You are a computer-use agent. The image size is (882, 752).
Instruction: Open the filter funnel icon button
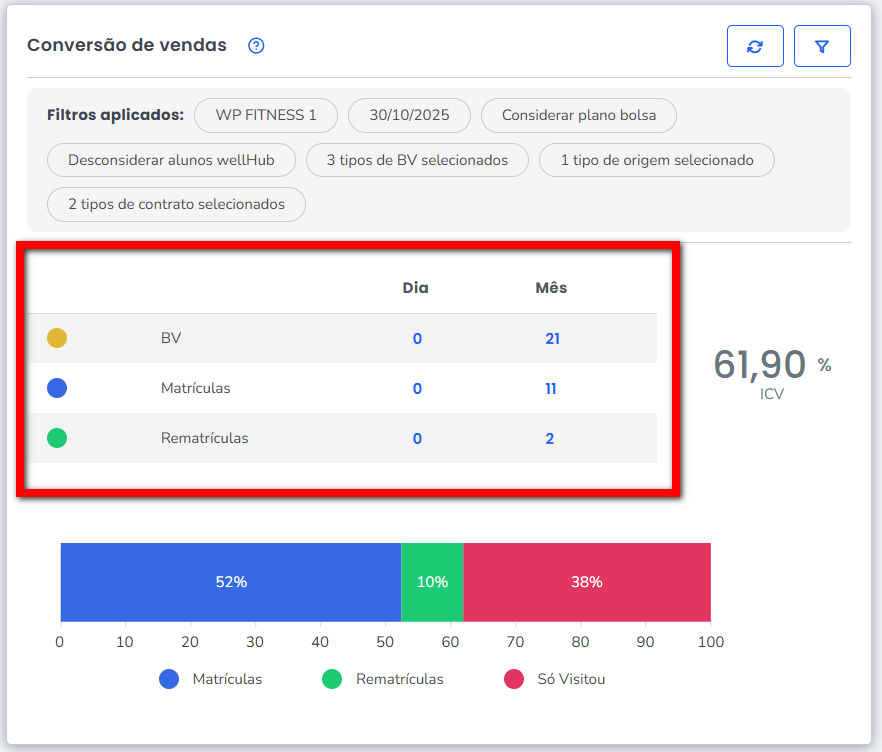822,46
